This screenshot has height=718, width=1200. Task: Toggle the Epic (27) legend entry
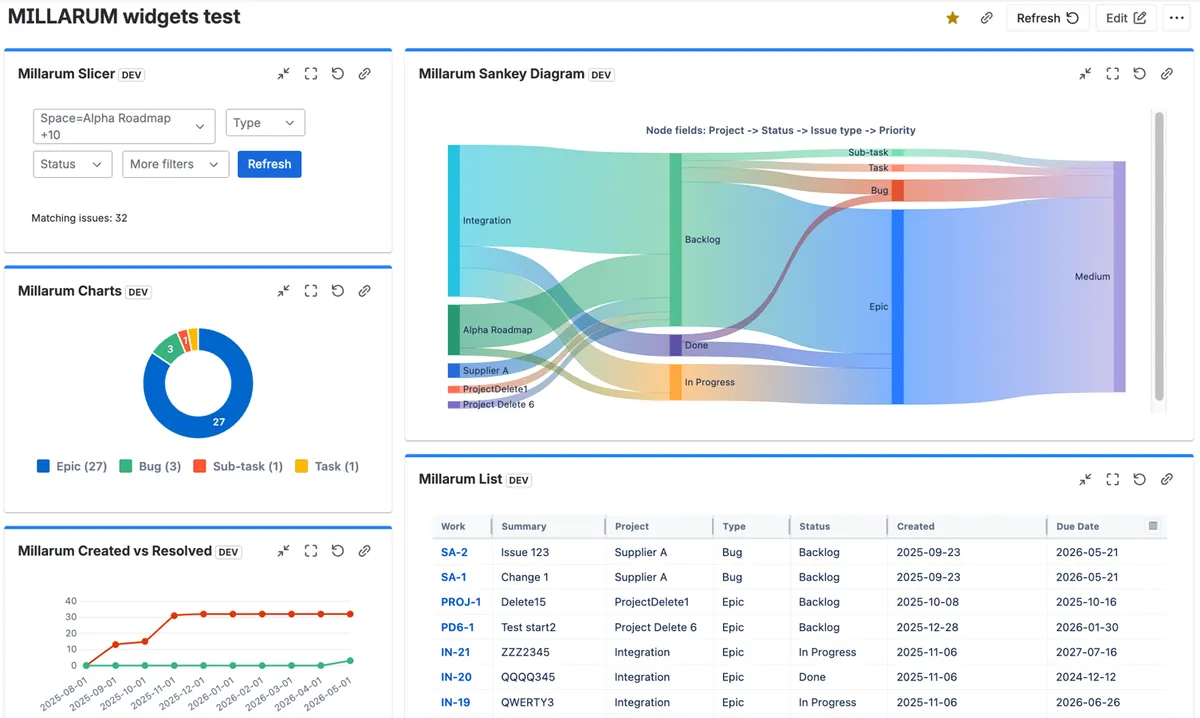pyautogui.click(x=72, y=466)
